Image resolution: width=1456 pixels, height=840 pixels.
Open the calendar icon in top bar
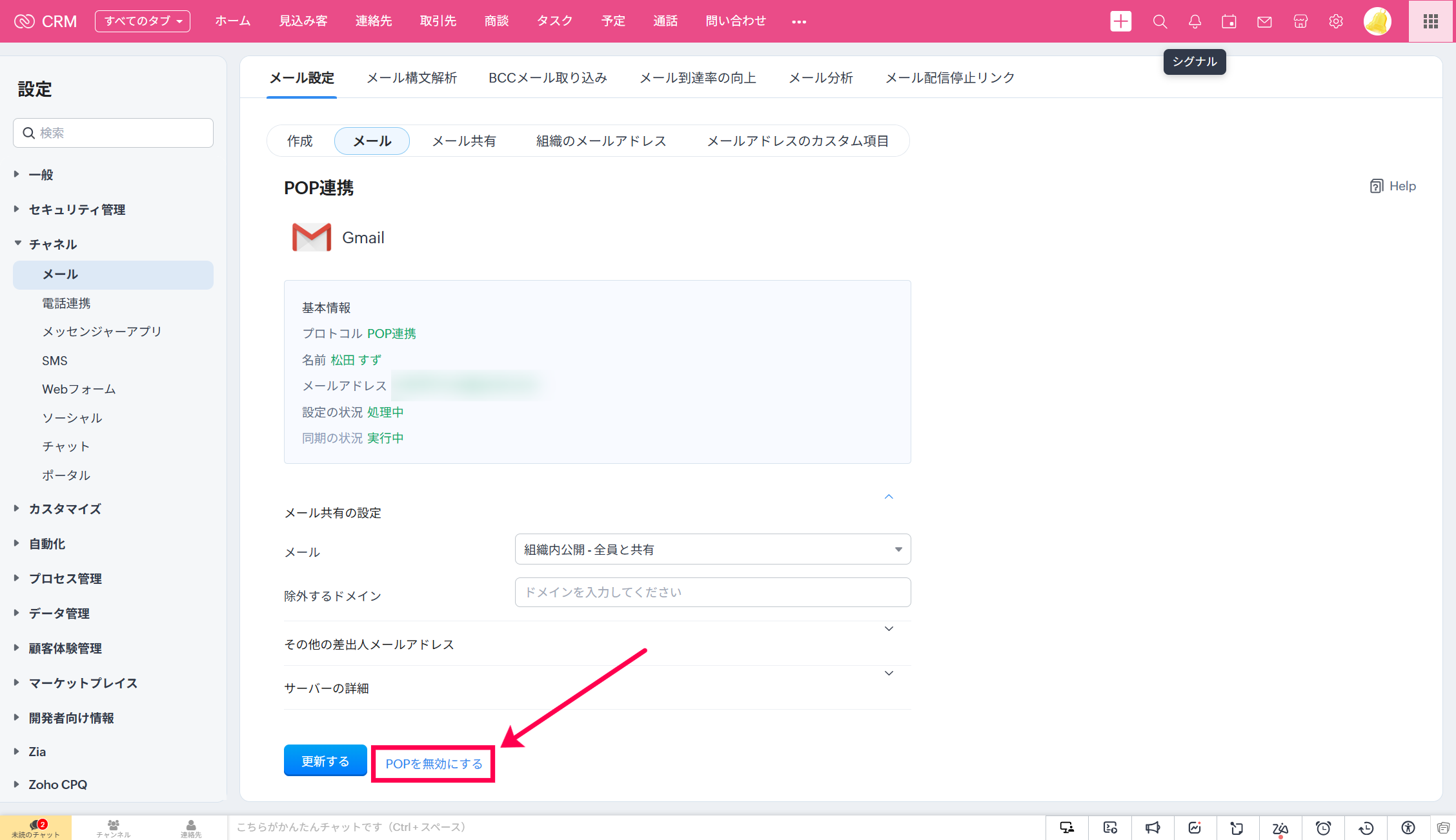click(1229, 21)
